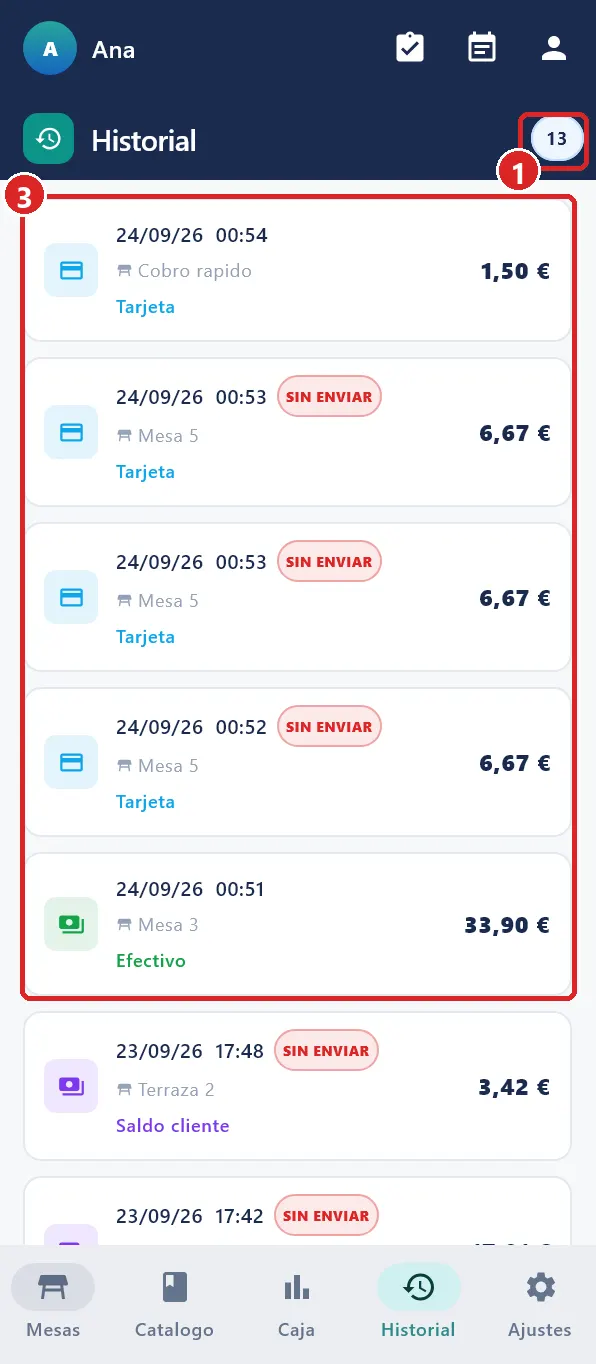The image size is (596, 1364).
Task: Open the calendar notes icon in header
Action: coord(482,48)
